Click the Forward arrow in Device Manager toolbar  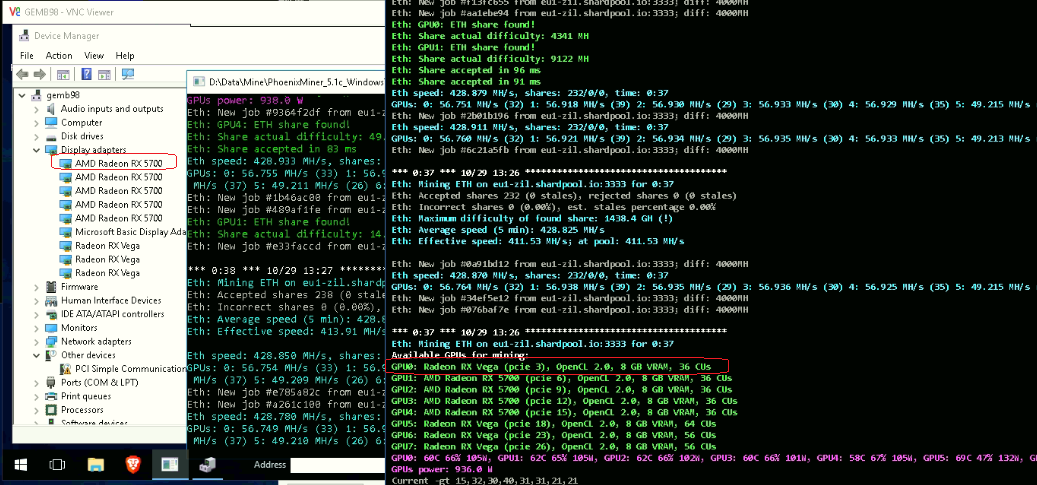39,74
